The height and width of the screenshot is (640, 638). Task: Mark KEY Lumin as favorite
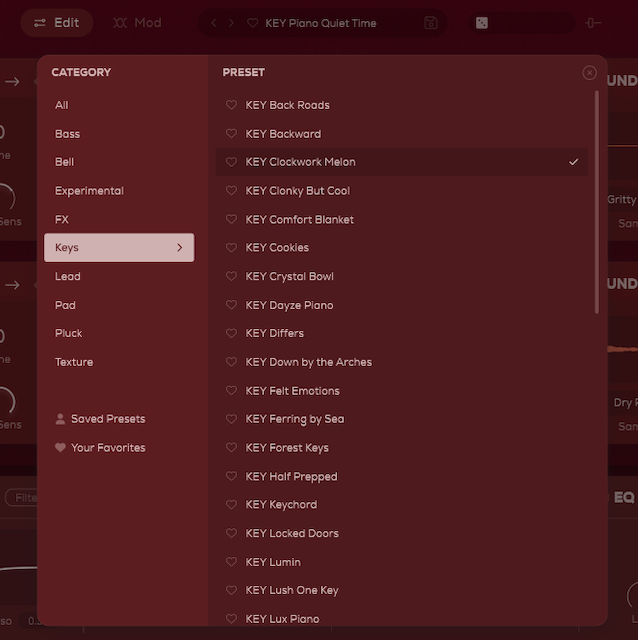click(231, 562)
